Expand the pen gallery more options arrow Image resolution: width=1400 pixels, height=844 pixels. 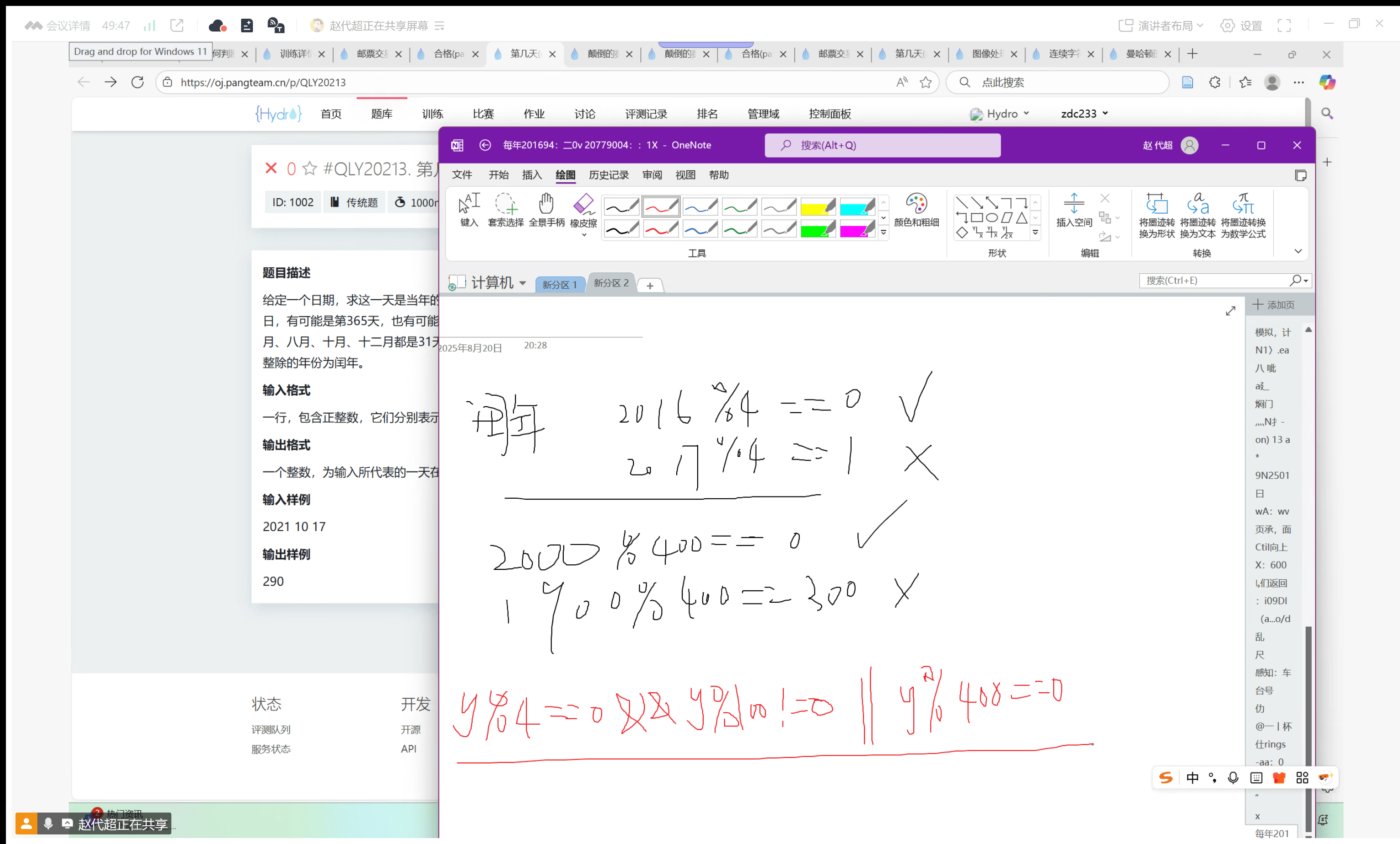[884, 232]
